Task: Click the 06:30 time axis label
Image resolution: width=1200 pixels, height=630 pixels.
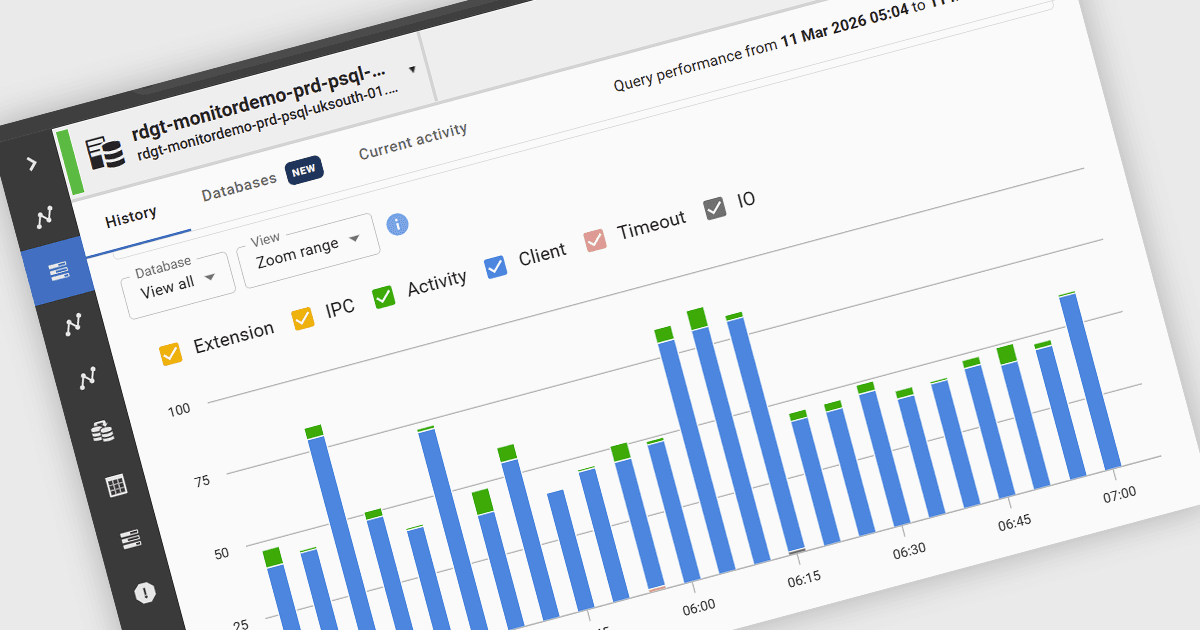Action: tap(909, 549)
